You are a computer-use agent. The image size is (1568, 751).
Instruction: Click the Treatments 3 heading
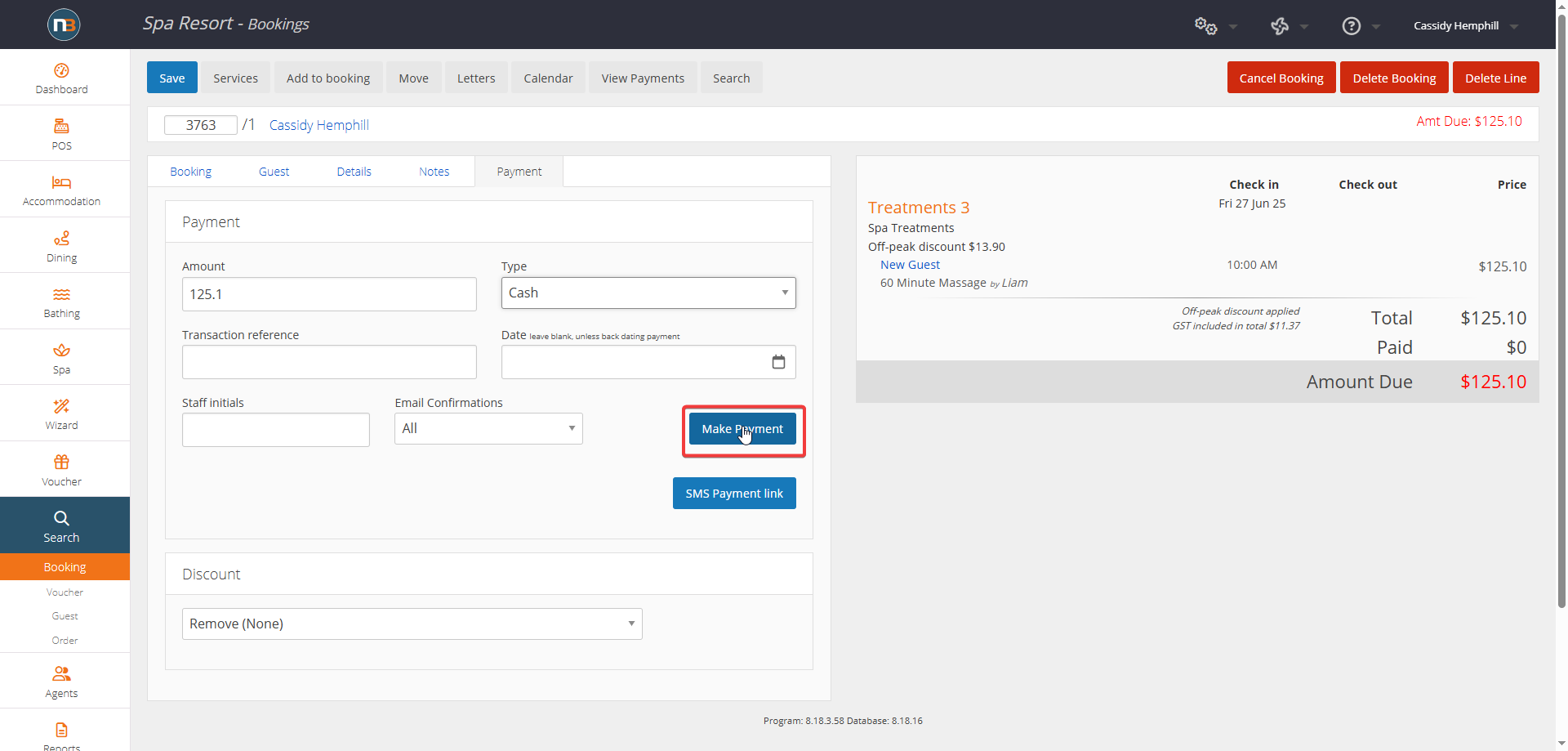tap(919, 208)
